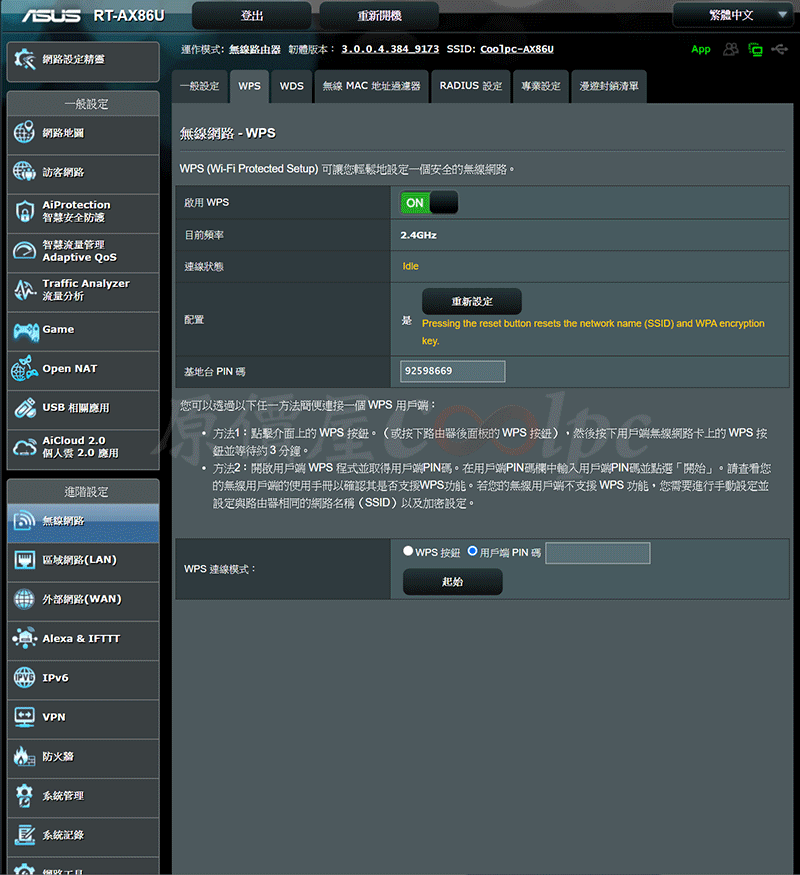Select the 用戶端 PIN 碼 radio option

[472, 551]
